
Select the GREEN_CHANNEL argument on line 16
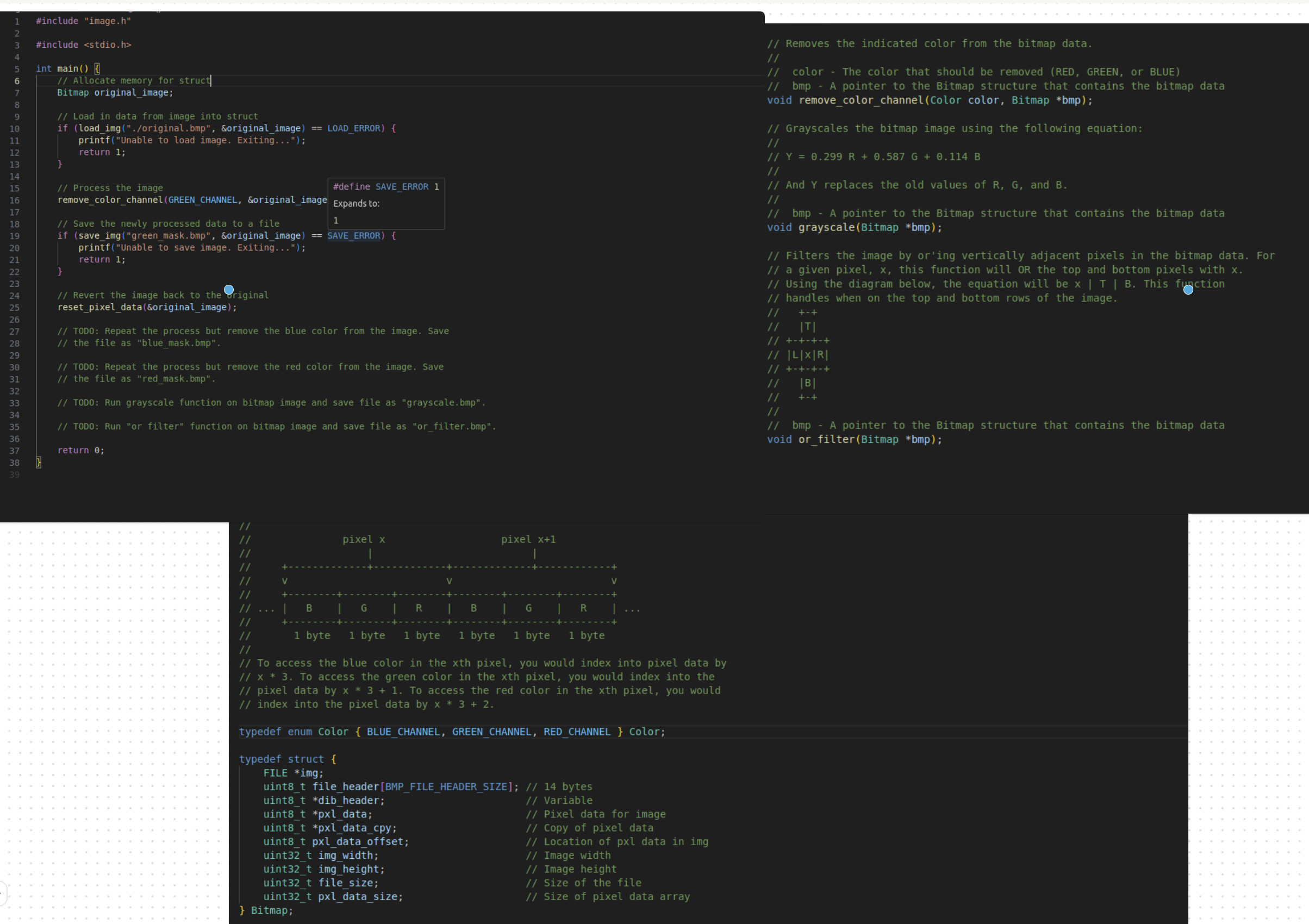pos(202,199)
